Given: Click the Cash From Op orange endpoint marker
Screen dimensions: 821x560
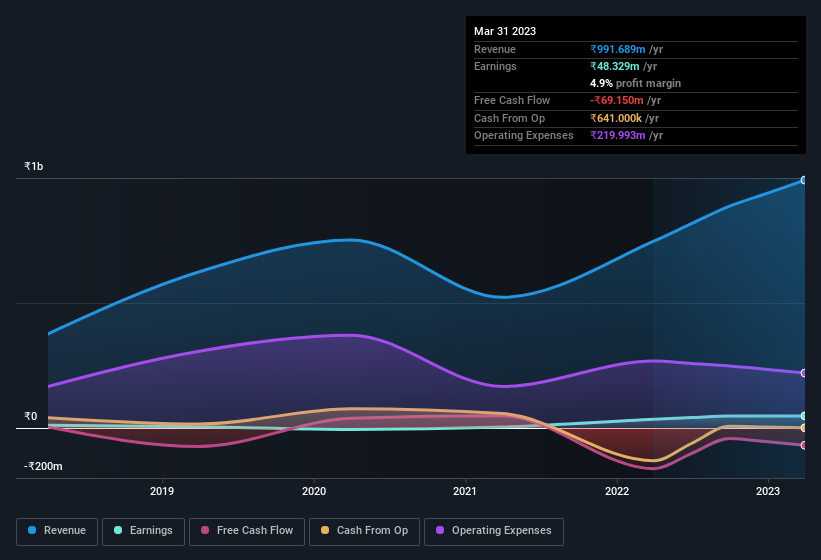Looking at the screenshot, I should click(x=803, y=428).
